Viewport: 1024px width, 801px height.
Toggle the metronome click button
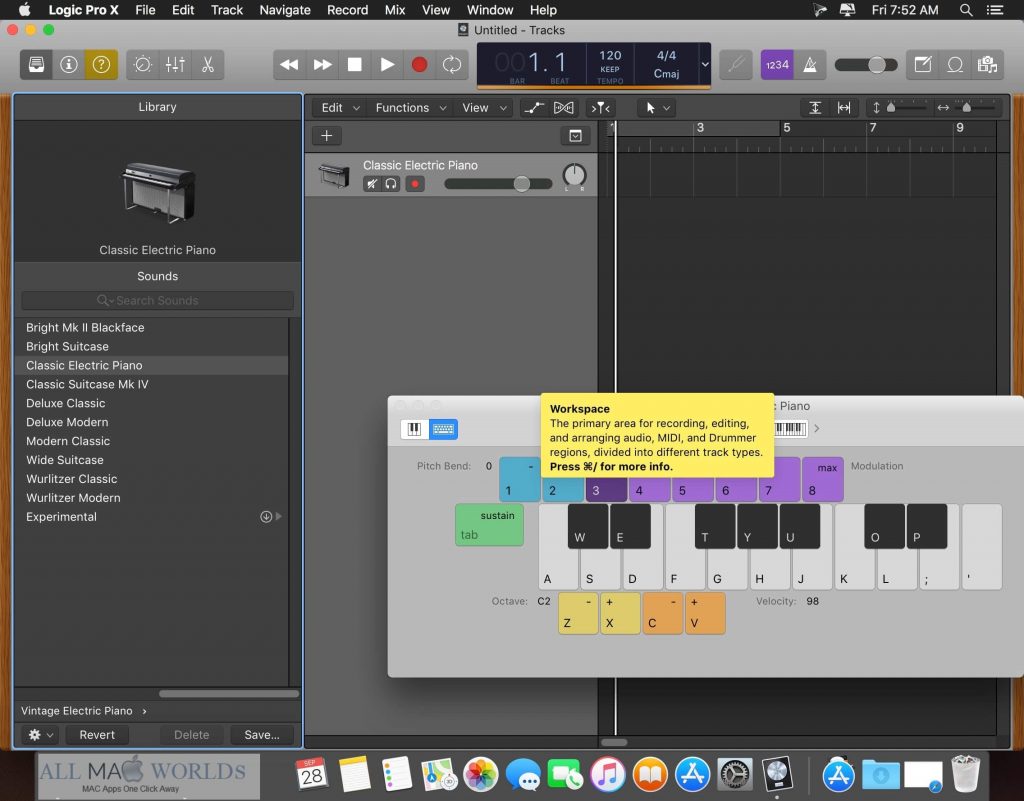click(x=810, y=65)
